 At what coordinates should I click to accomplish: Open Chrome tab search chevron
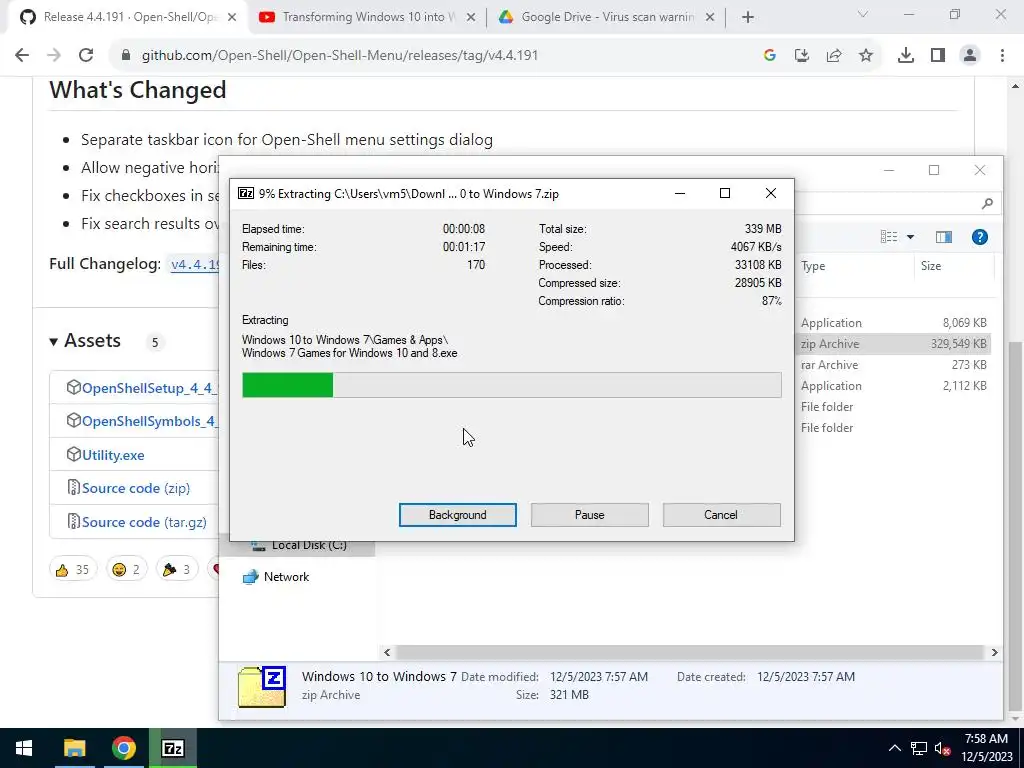[x=863, y=14]
